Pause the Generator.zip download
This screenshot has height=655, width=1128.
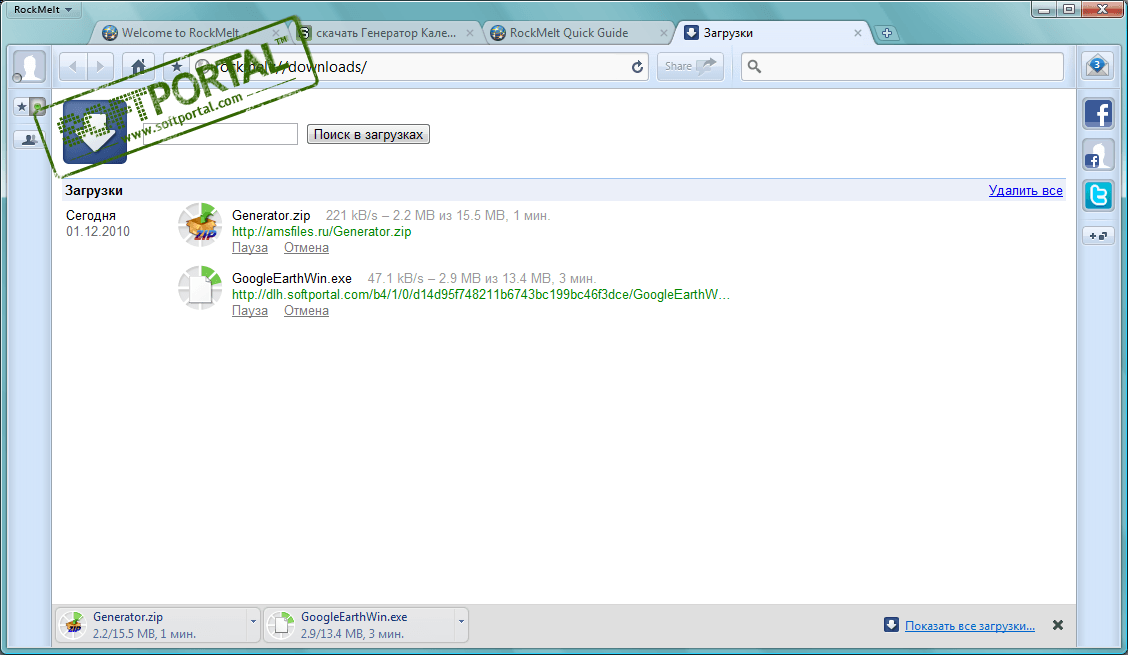pos(250,248)
